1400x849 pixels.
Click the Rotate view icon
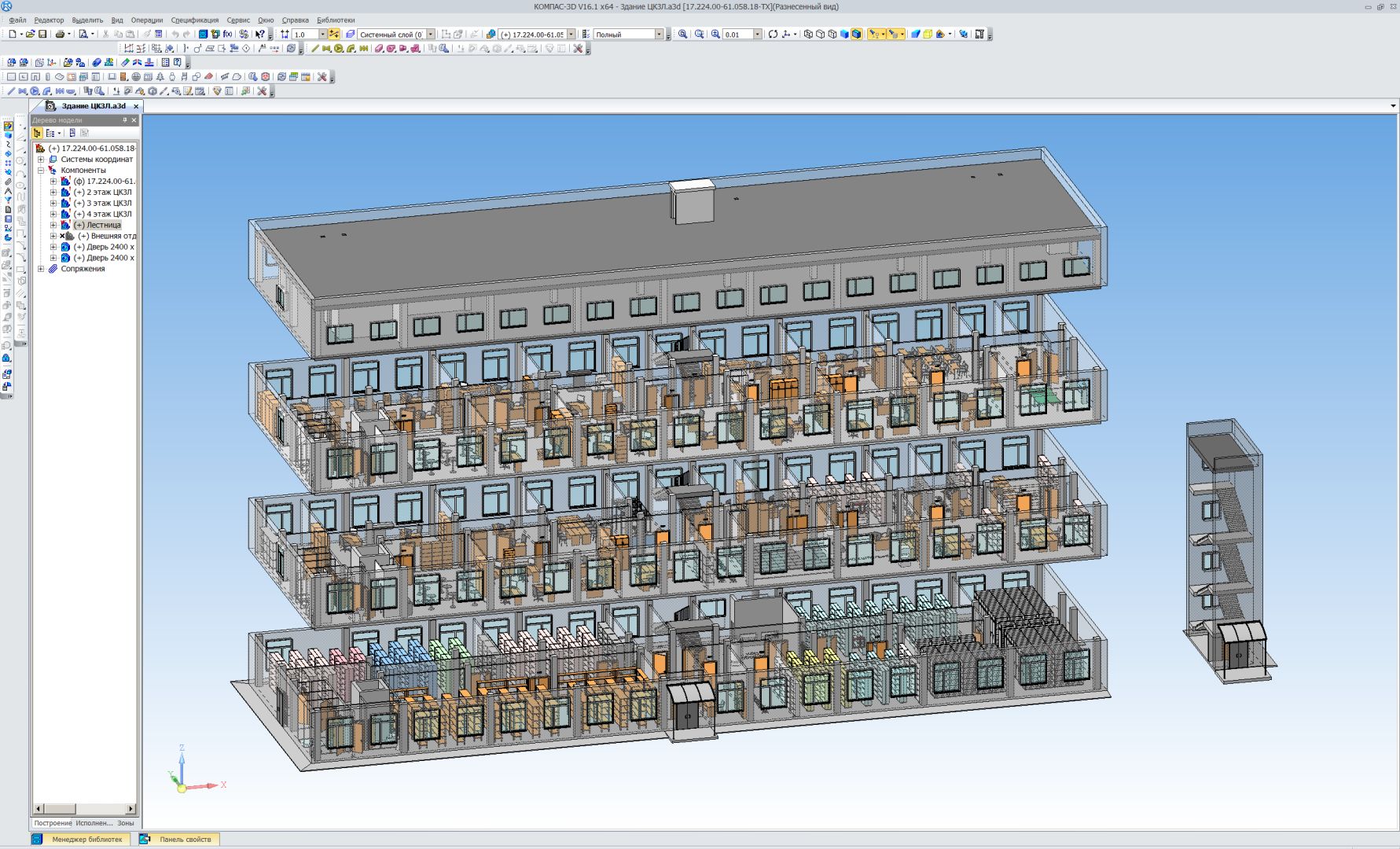pos(773,35)
